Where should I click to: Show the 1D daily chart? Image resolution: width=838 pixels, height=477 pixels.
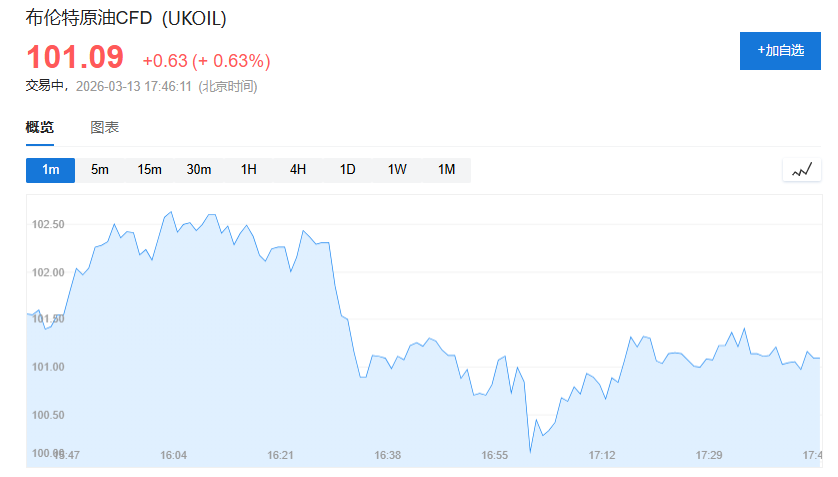coord(348,170)
